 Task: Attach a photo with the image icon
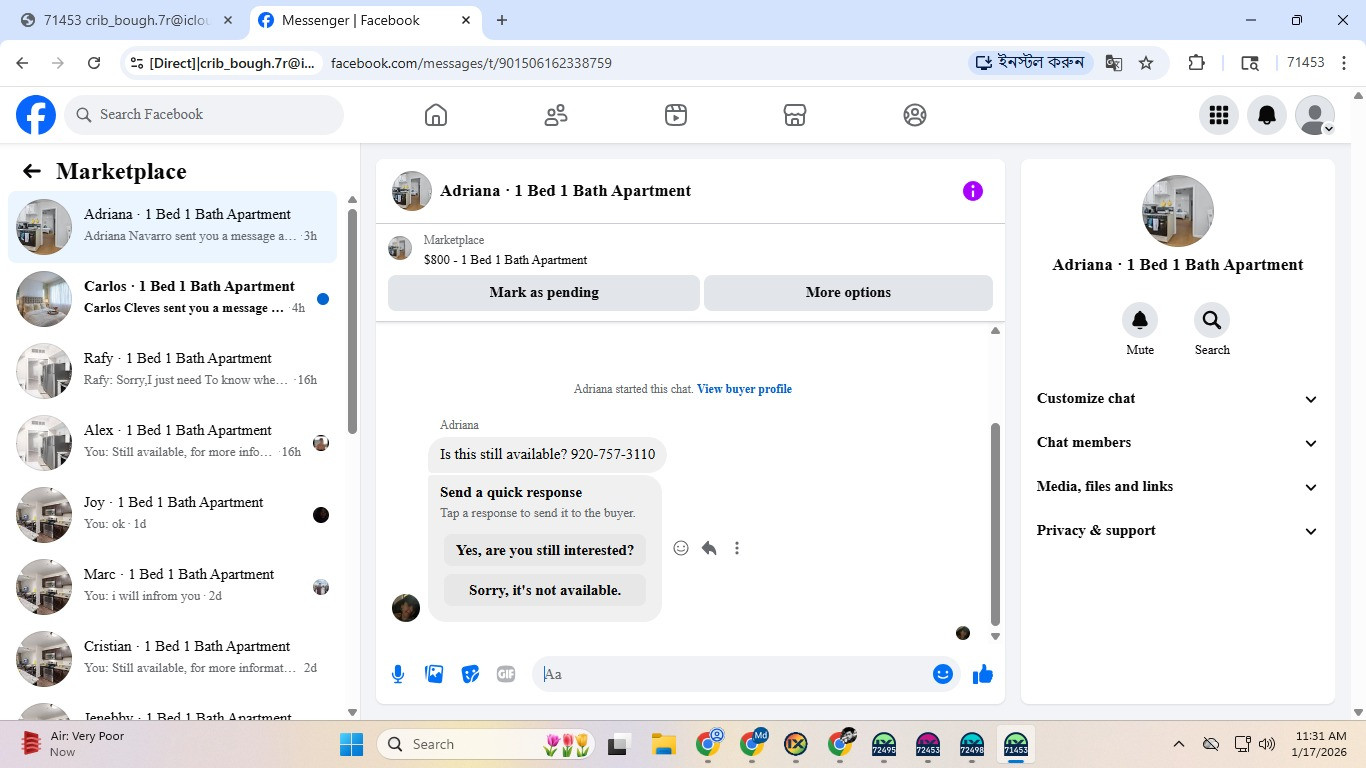(434, 674)
